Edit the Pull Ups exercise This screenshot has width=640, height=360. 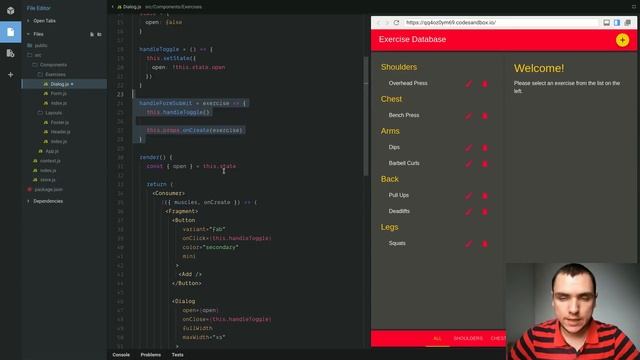469,196
